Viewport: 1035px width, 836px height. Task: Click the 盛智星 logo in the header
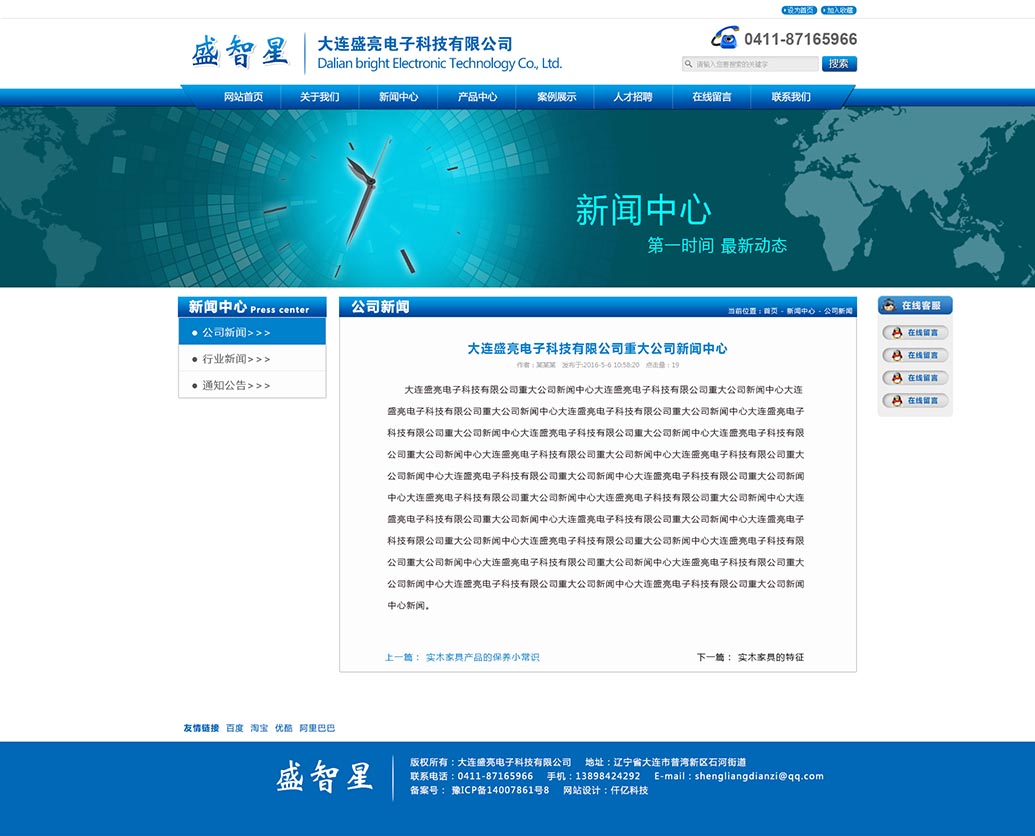click(x=240, y=52)
